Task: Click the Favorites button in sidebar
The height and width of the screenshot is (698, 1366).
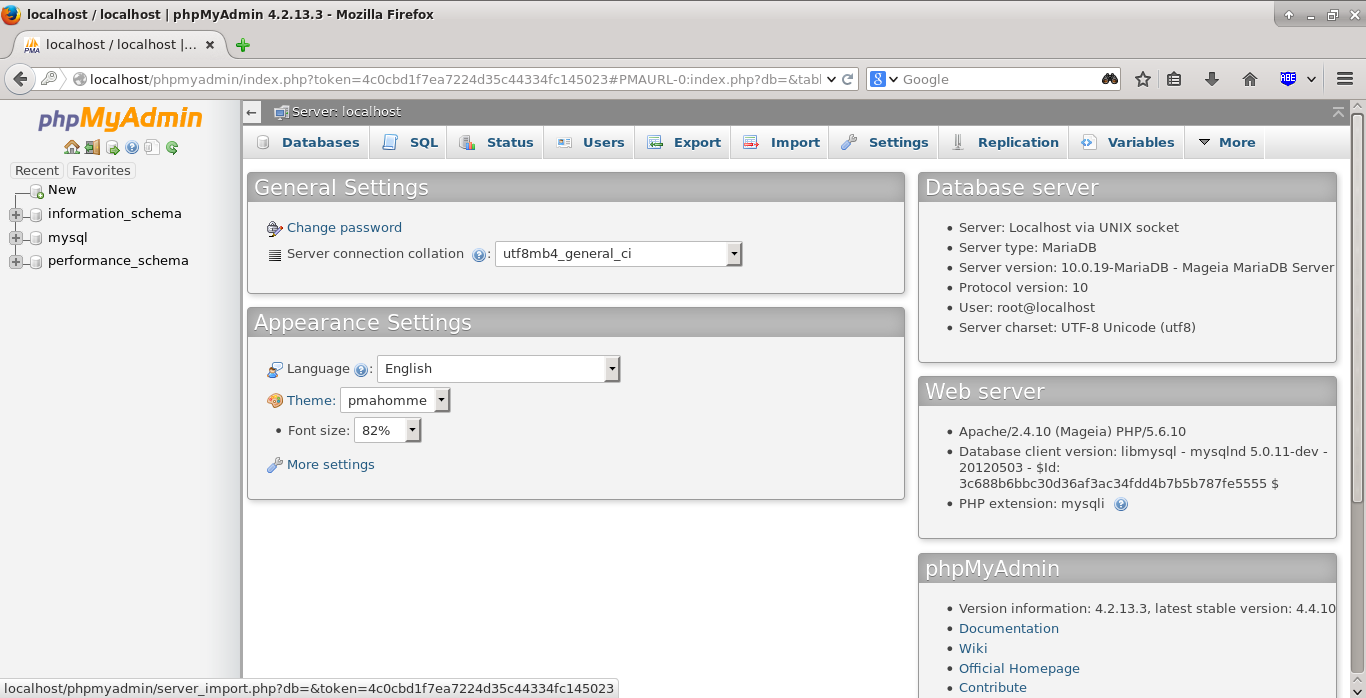Action: 101,171
